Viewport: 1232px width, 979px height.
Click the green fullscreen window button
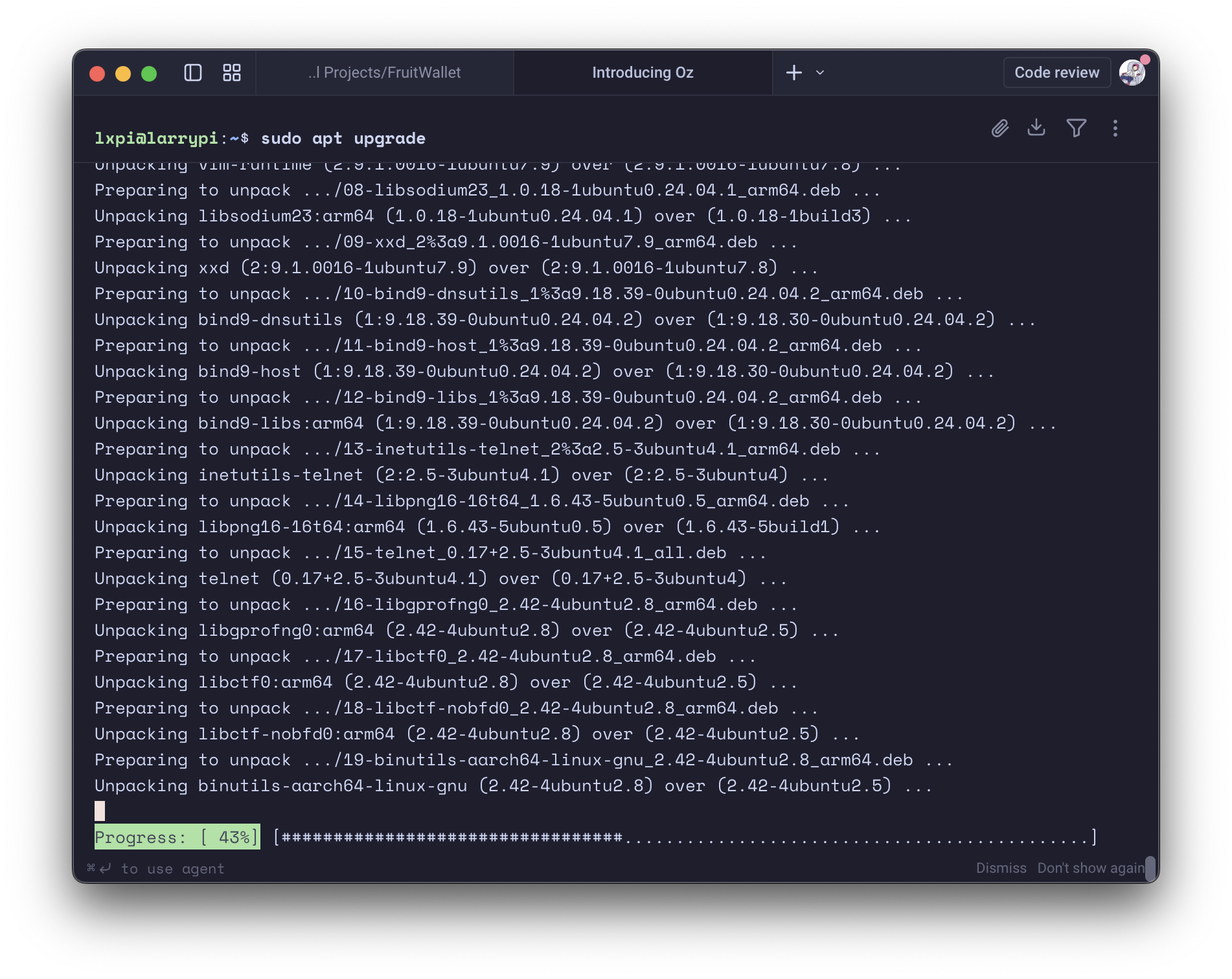pos(149,73)
